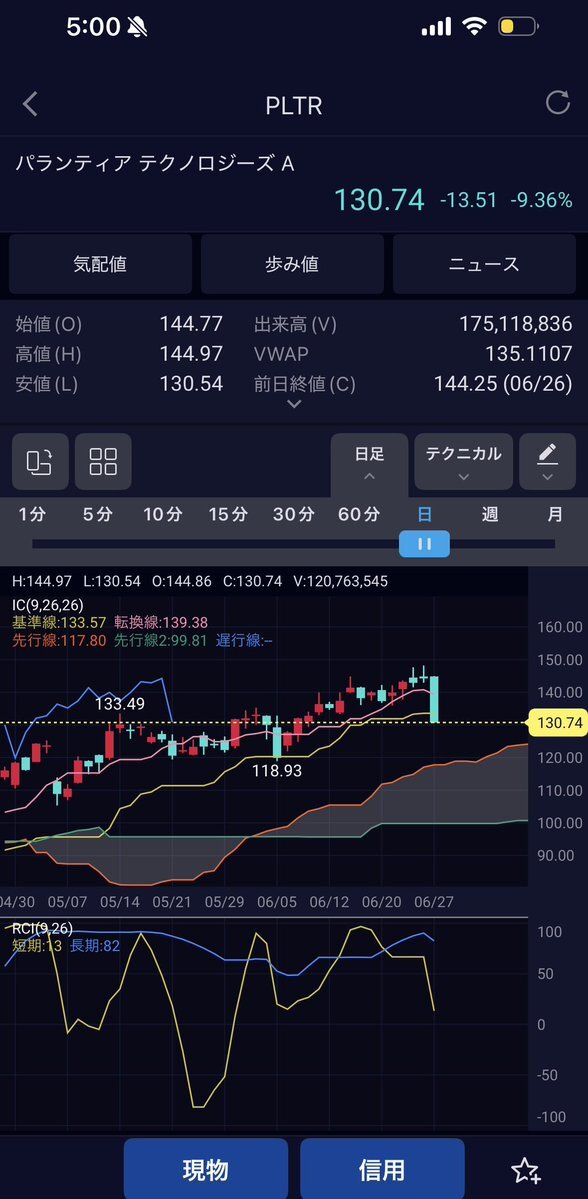Select the 30分 chart interval
This screenshot has height=1199, width=588.
click(x=294, y=515)
